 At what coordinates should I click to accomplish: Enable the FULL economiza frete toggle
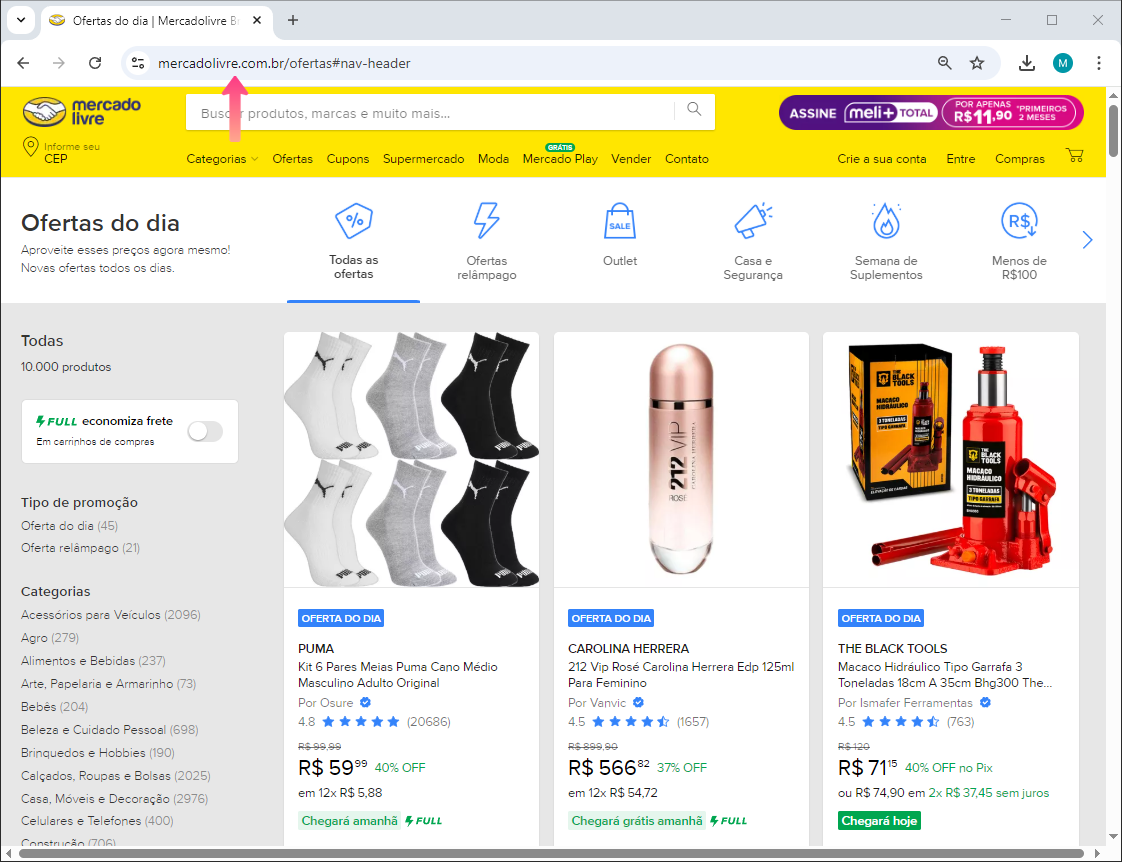point(205,431)
